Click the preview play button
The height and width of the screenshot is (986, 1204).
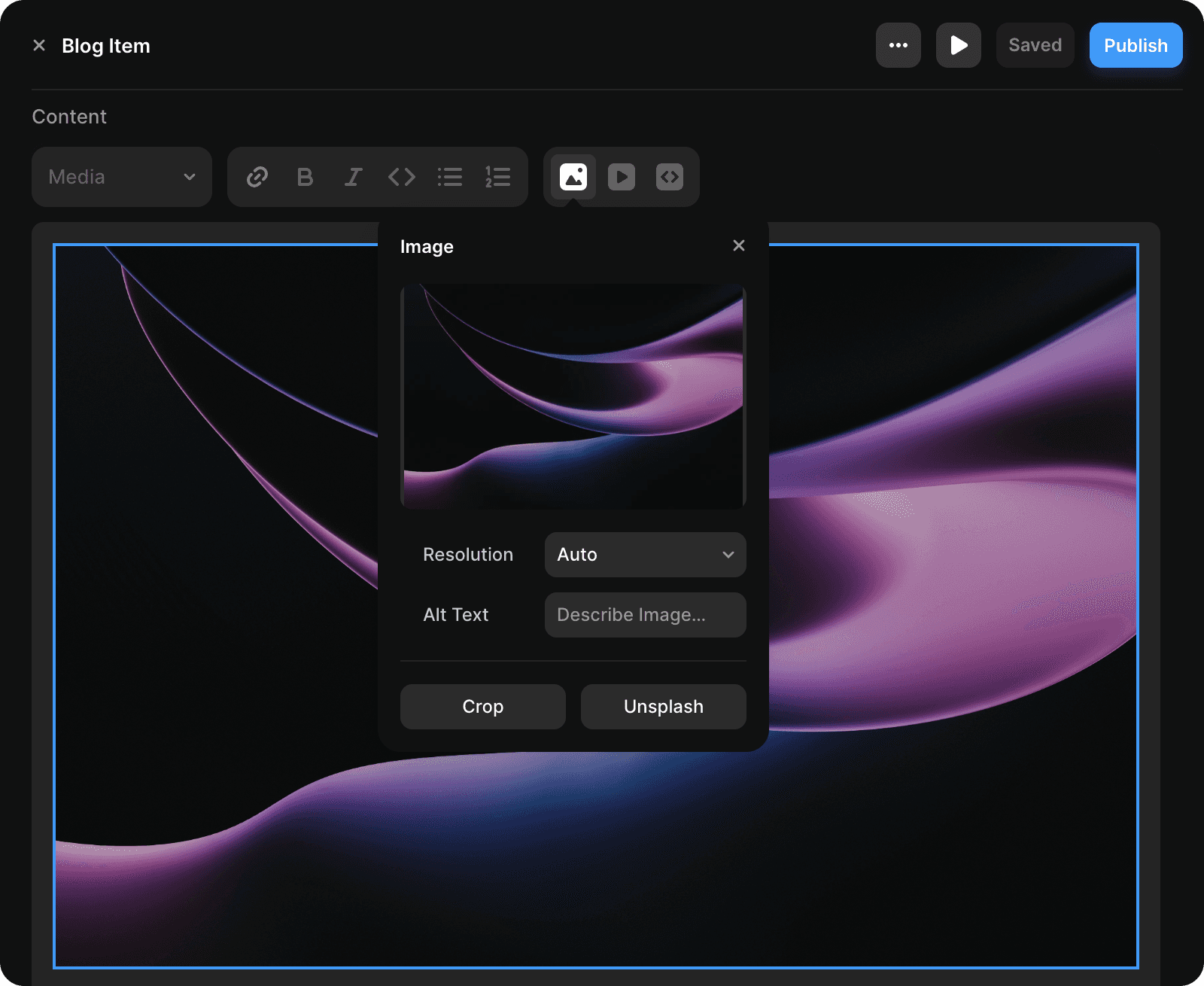pyautogui.click(x=958, y=45)
